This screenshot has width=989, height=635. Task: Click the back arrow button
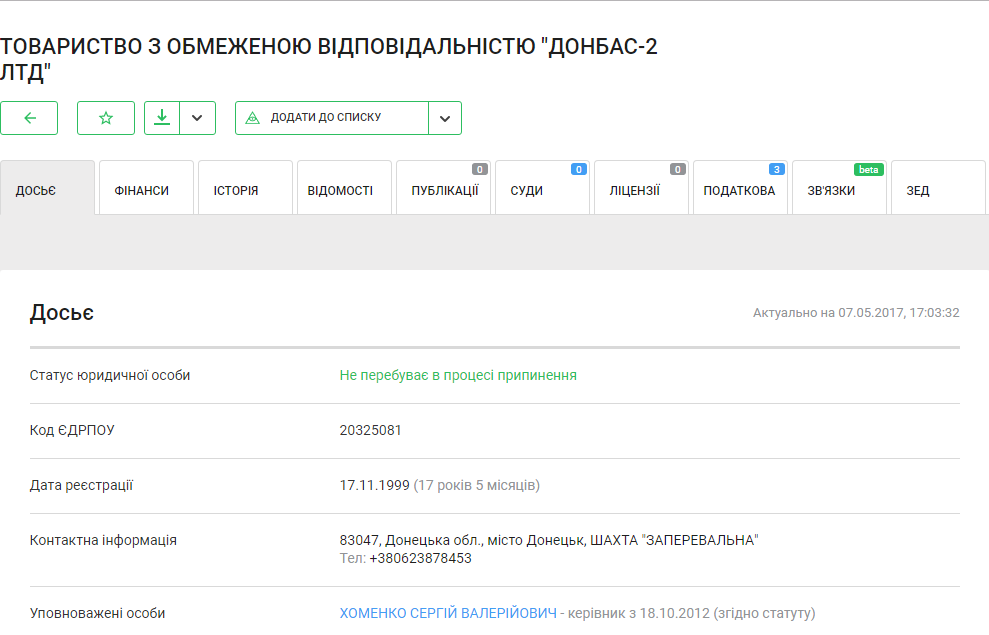(29, 118)
